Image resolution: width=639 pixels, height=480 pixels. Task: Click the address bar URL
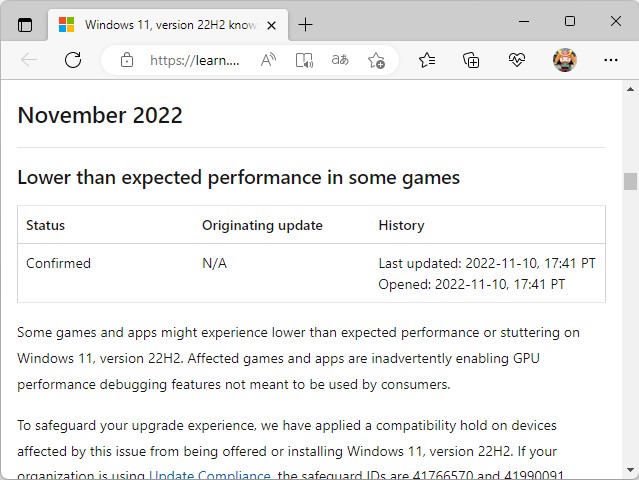click(195, 60)
